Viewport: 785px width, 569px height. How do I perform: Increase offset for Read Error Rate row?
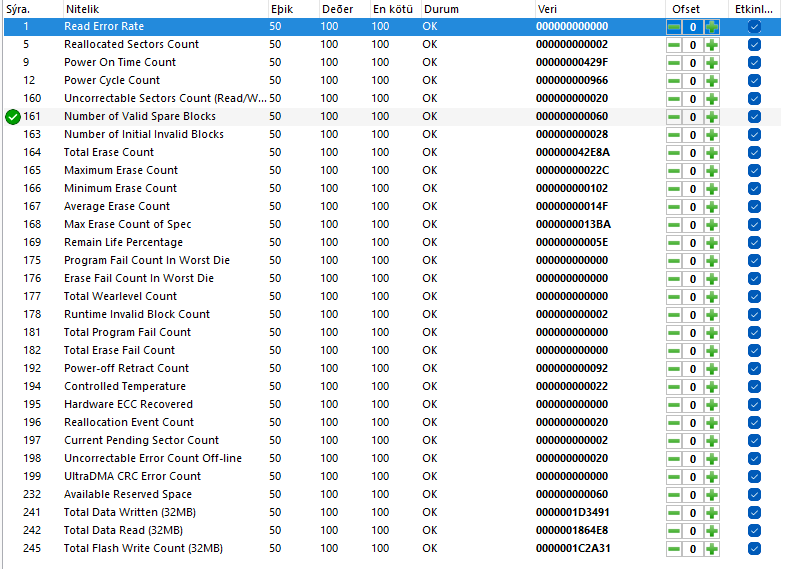(711, 27)
